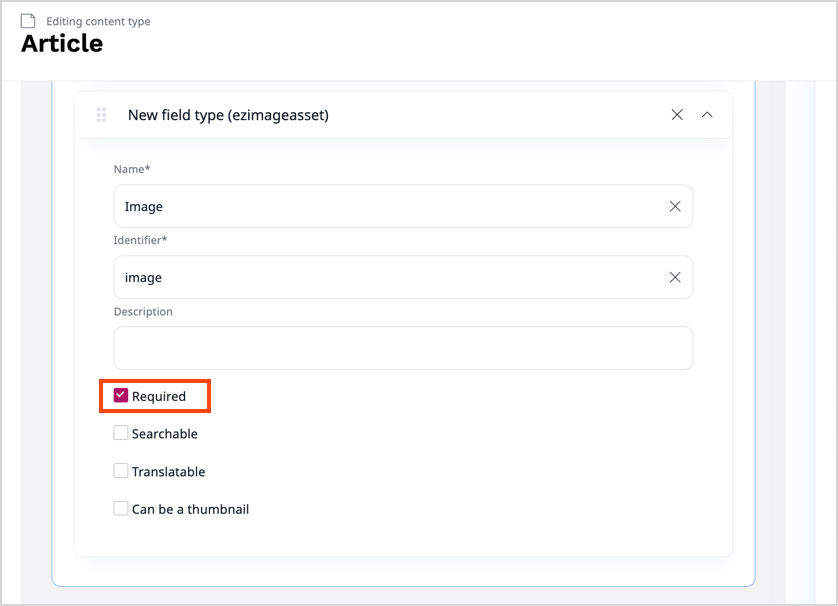Click the drag handle next to the field title
838x606 pixels.
click(x=101, y=114)
